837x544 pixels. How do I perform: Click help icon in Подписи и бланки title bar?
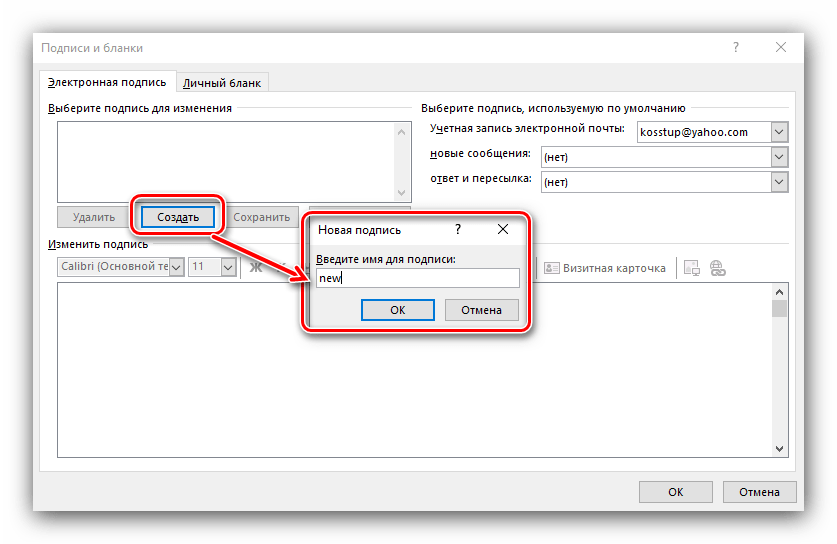(736, 47)
